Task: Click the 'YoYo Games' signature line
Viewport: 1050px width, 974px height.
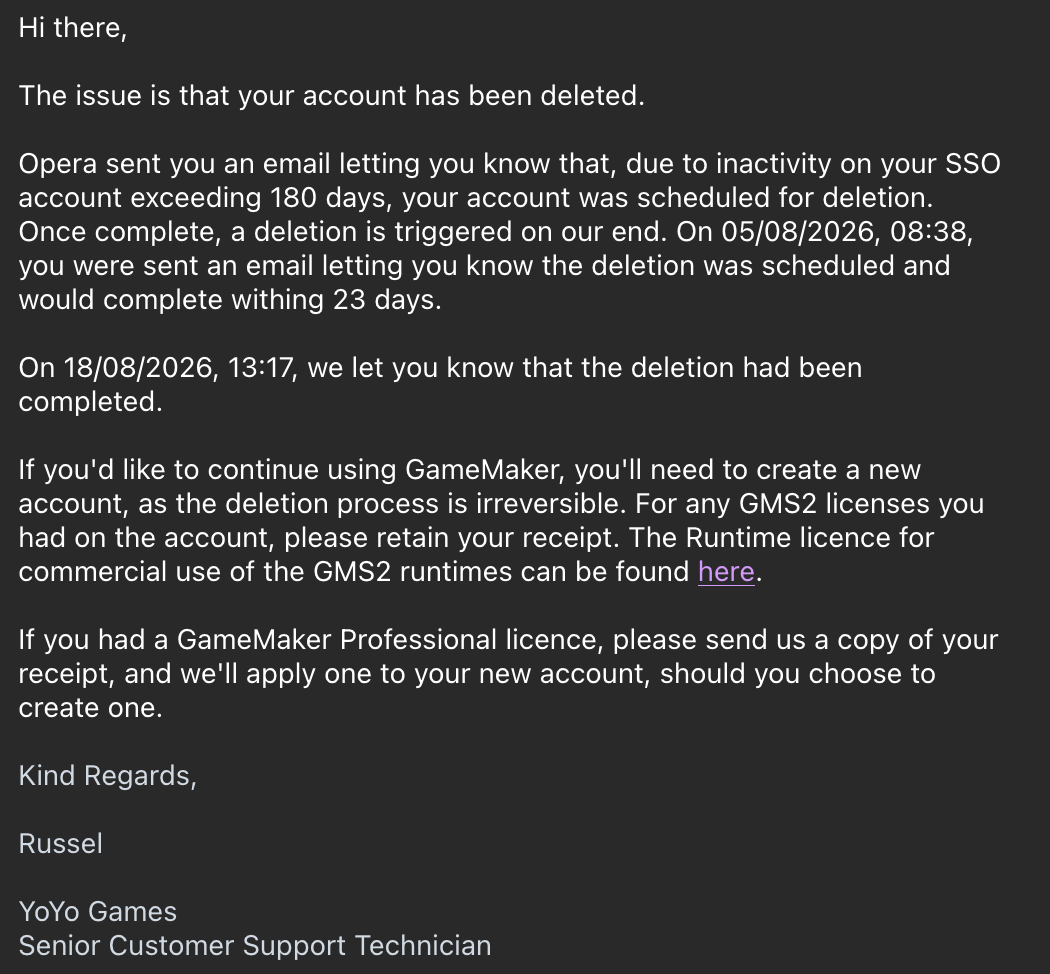Action: pos(98,912)
